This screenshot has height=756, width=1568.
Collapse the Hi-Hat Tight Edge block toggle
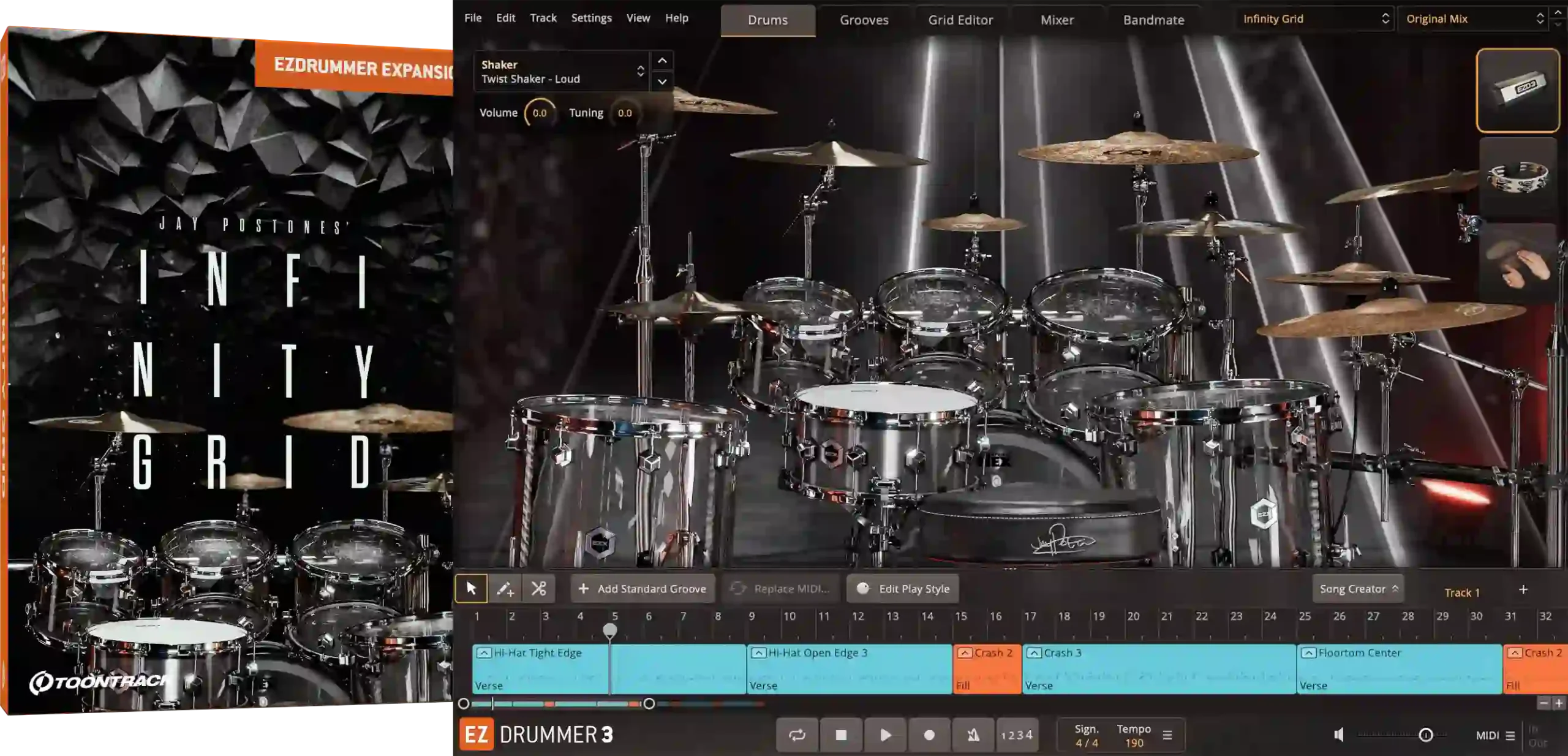[x=484, y=653]
